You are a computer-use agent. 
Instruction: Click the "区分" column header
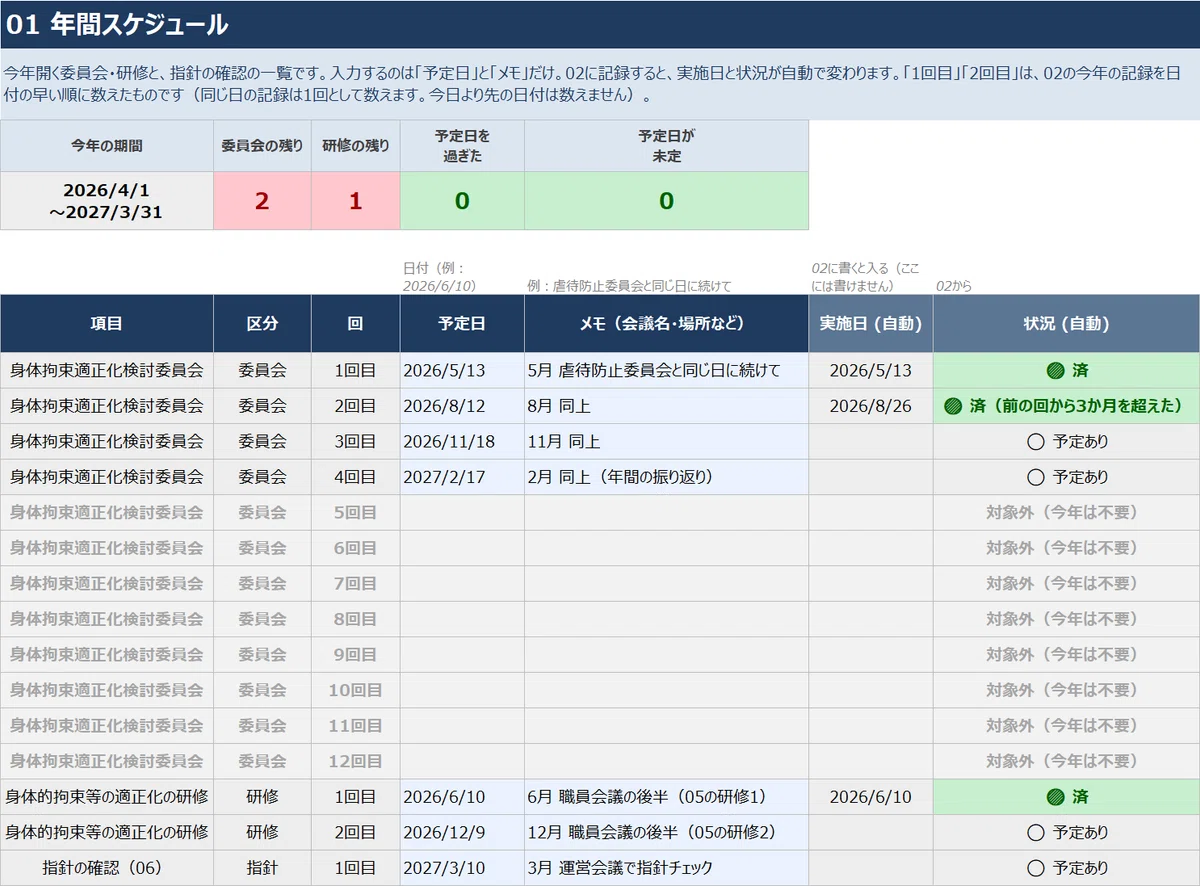(x=262, y=324)
